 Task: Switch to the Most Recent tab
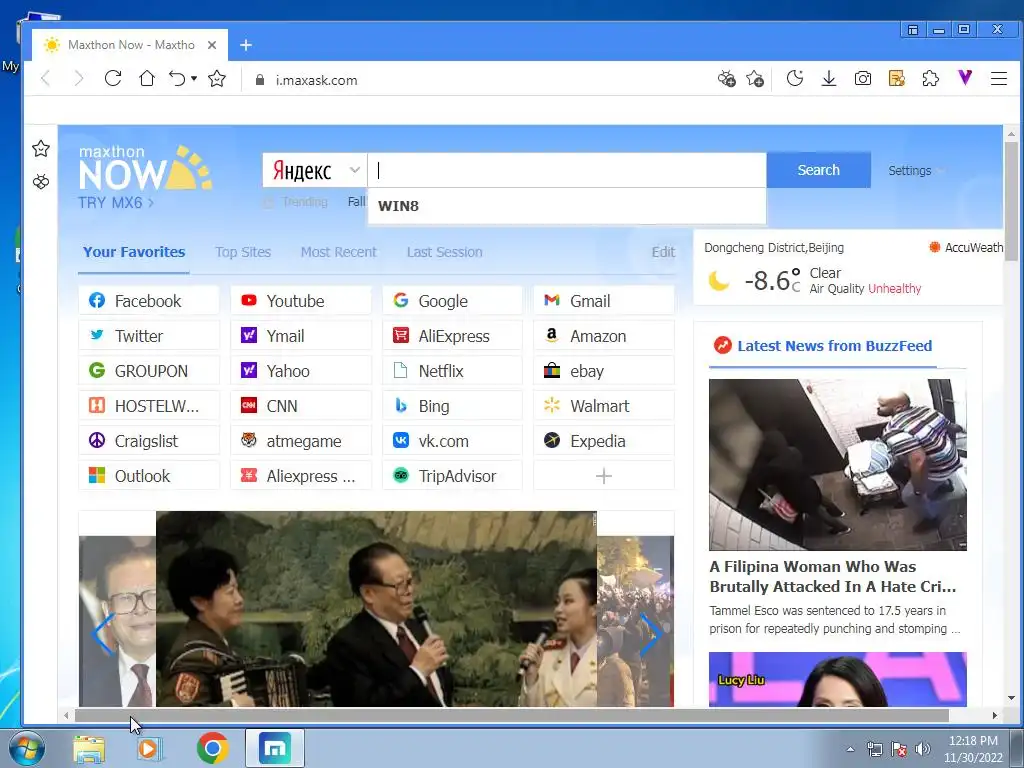click(x=338, y=252)
